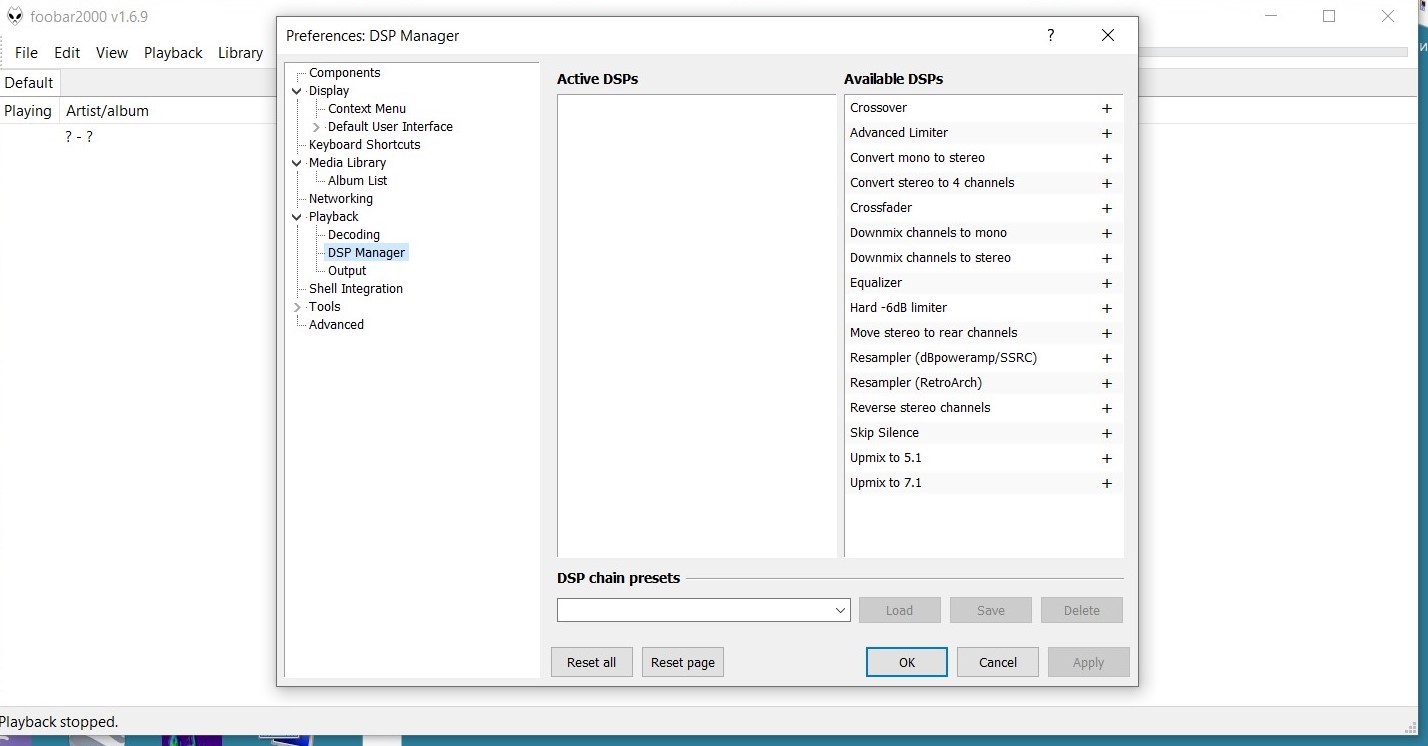1428x746 pixels.
Task: Add the Crossover DSP with its plus icon
Action: tap(1107, 108)
